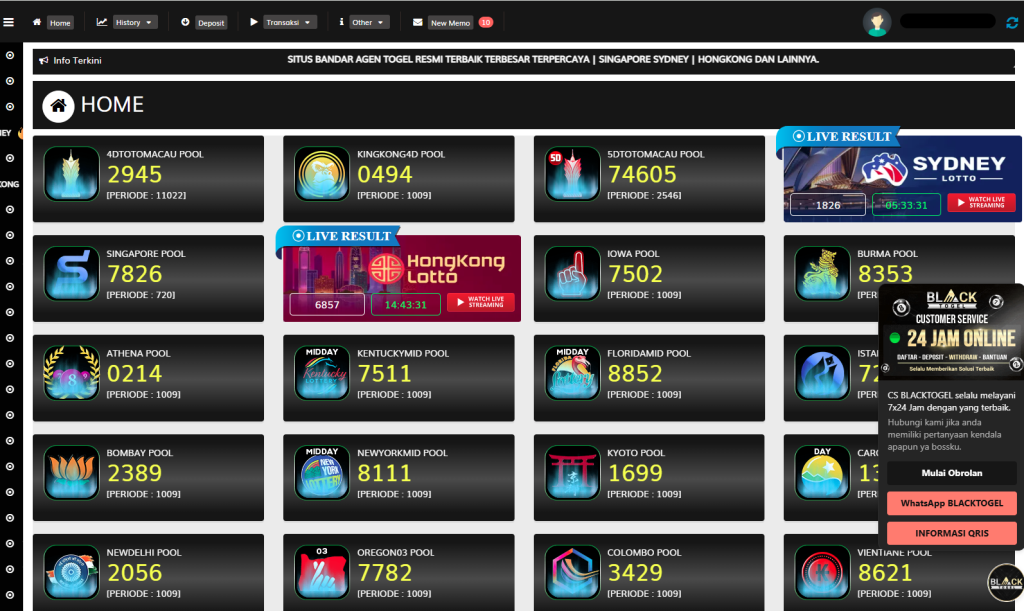Viewport: 1024px width, 611px height.
Task: Click the BURMA POOL name label
Action: tap(887, 254)
